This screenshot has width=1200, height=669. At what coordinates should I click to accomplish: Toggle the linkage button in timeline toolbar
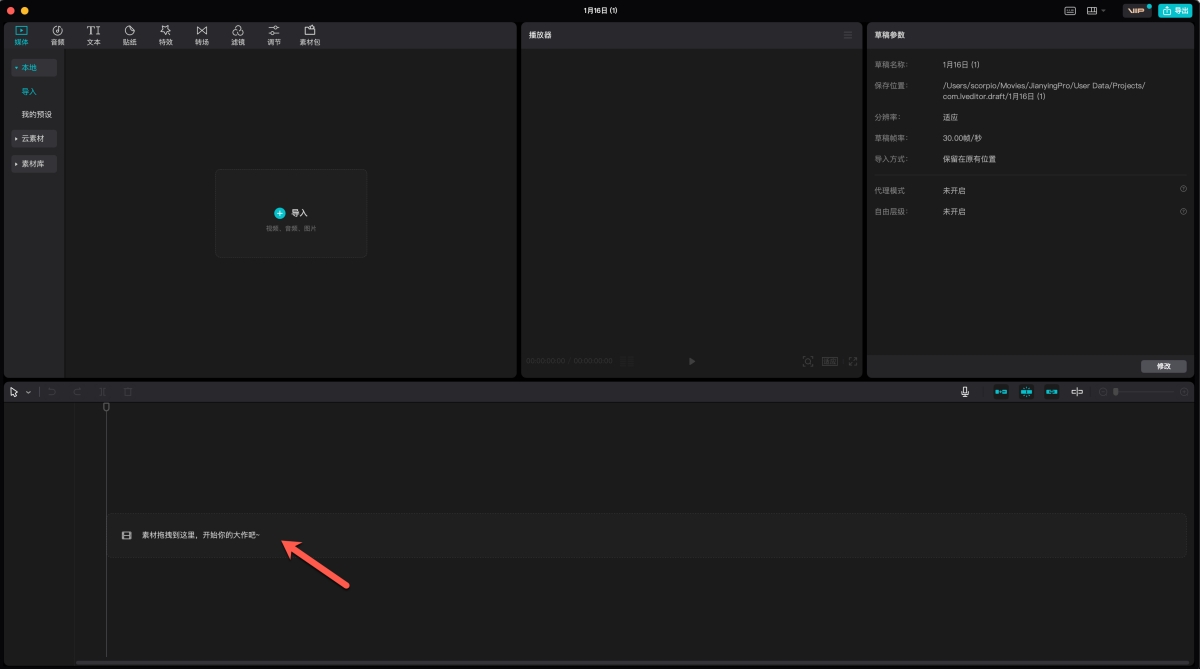1051,392
